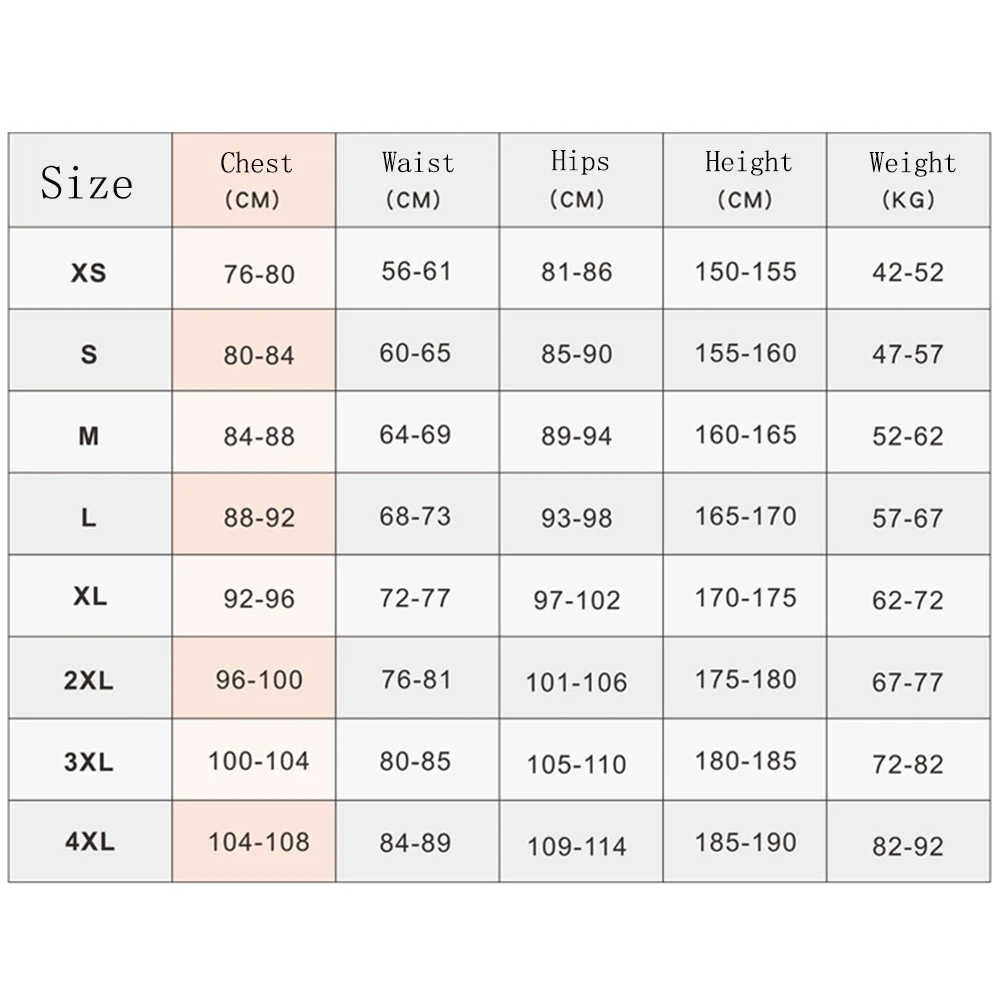Select the weight value 67-77

908,682
